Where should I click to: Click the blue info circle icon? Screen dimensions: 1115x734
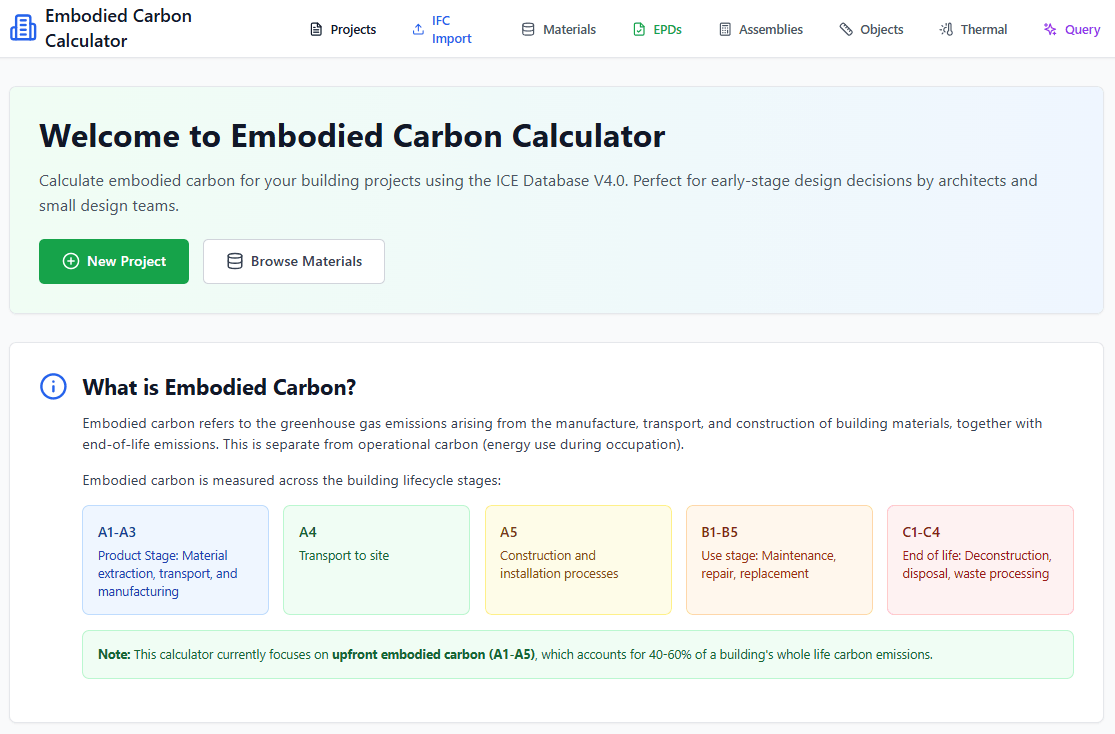tap(53, 386)
